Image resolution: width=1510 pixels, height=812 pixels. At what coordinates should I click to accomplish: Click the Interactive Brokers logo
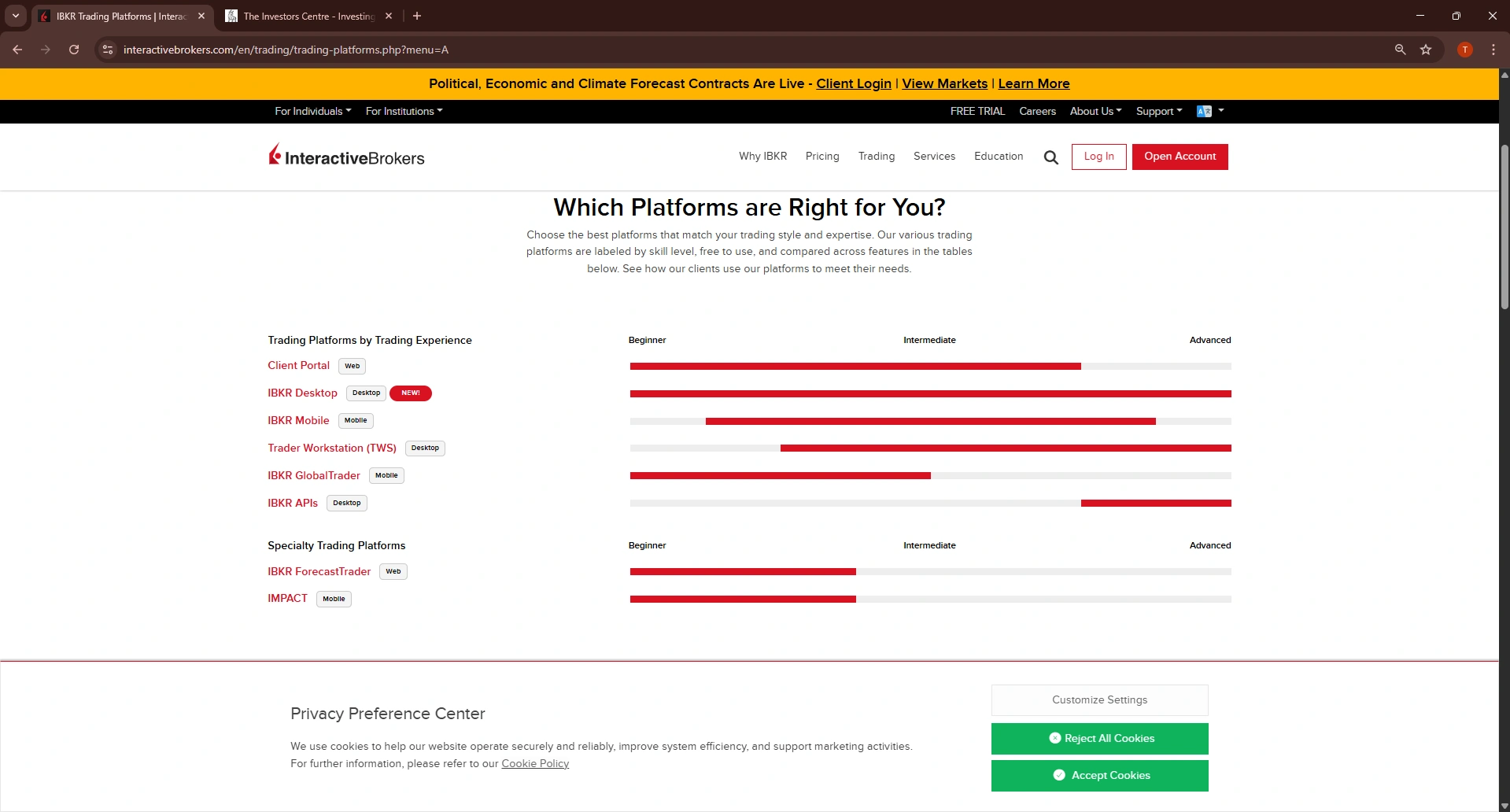click(346, 157)
